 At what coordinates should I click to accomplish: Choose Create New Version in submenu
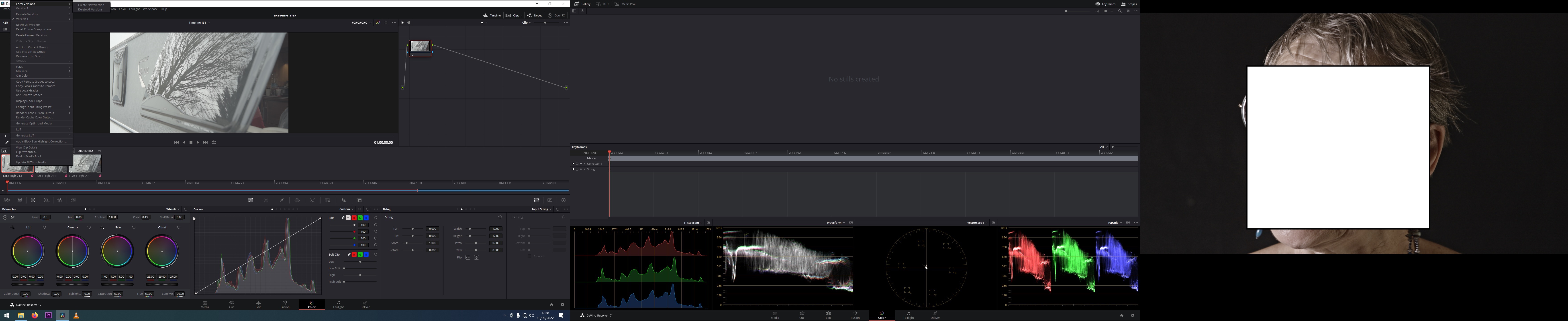click(91, 5)
